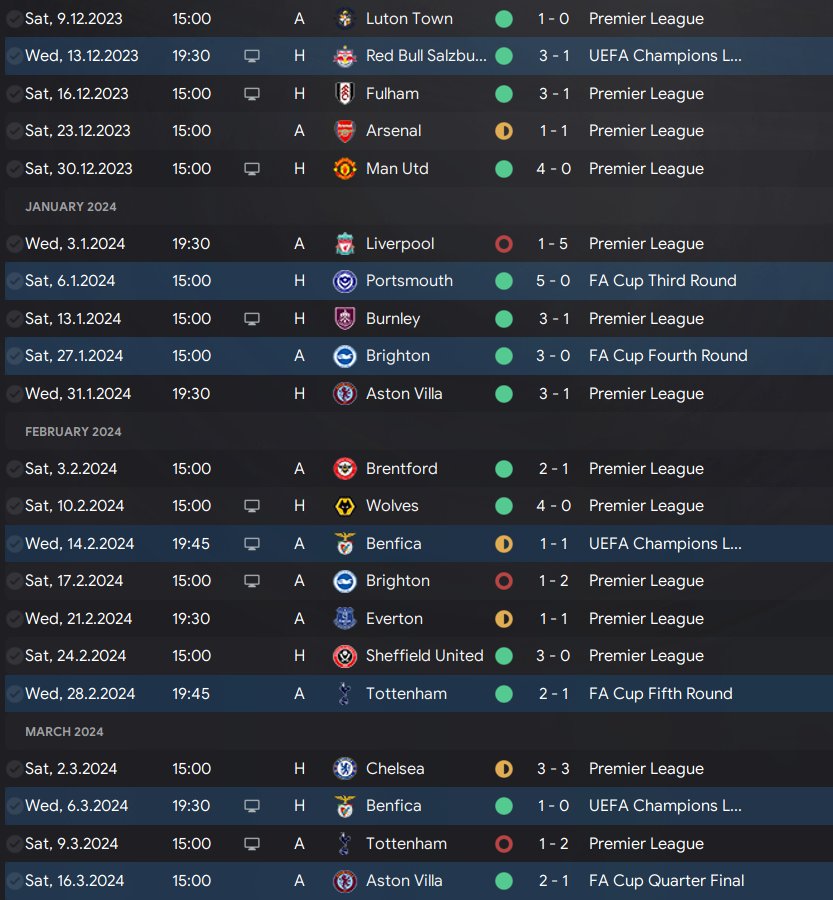Click the Man Utd club badge

pyautogui.click(x=344, y=169)
